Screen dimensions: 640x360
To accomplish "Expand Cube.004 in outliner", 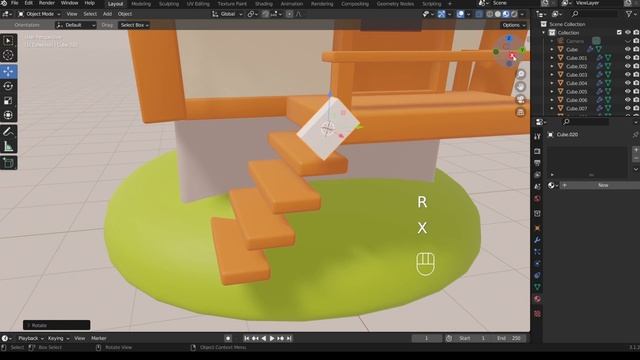I will pos(552,83).
